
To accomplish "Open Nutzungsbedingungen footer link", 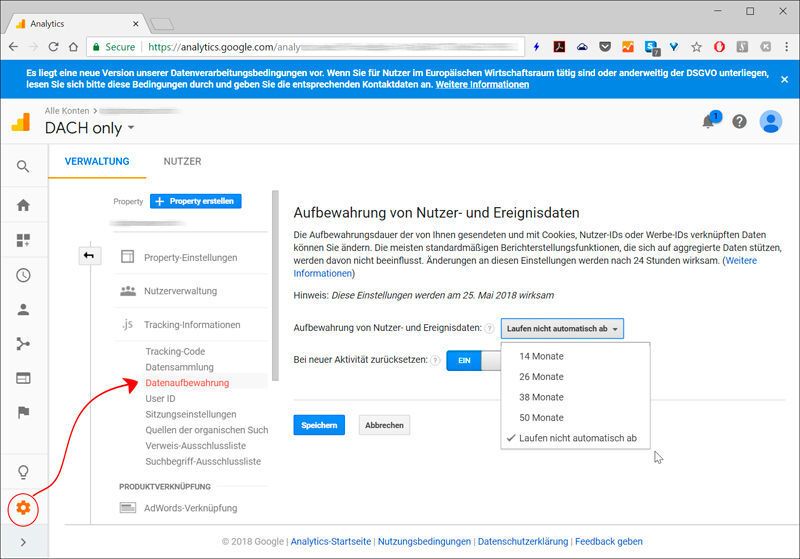I will pos(424,542).
